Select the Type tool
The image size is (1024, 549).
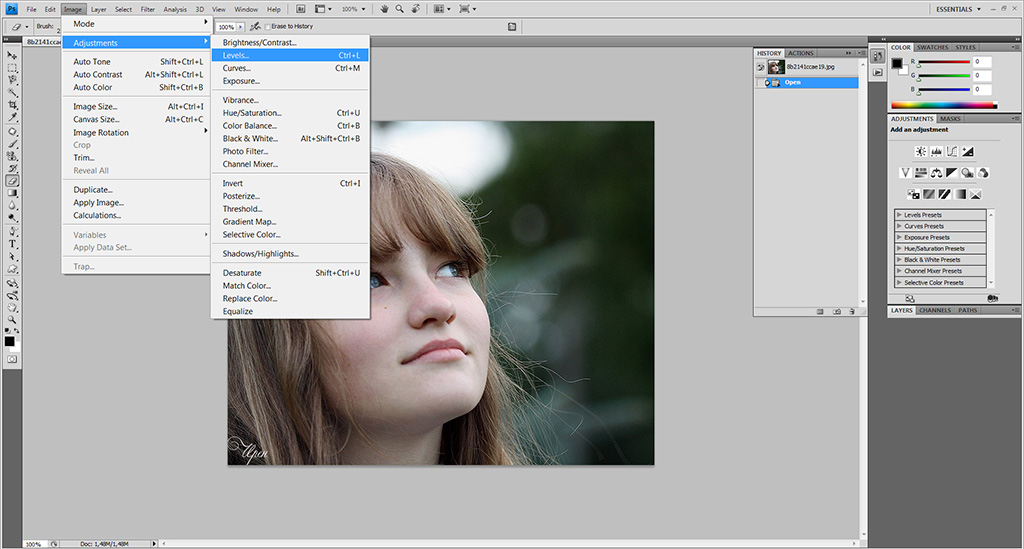click(12, 244)
